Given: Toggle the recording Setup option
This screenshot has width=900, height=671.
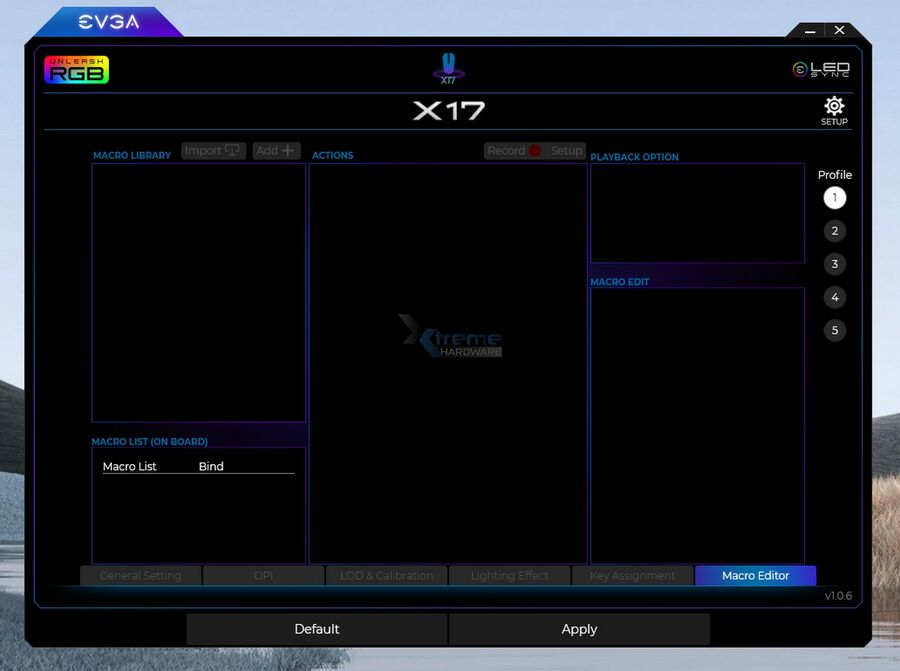Looking at the screenshot, I should coord(567,150).
